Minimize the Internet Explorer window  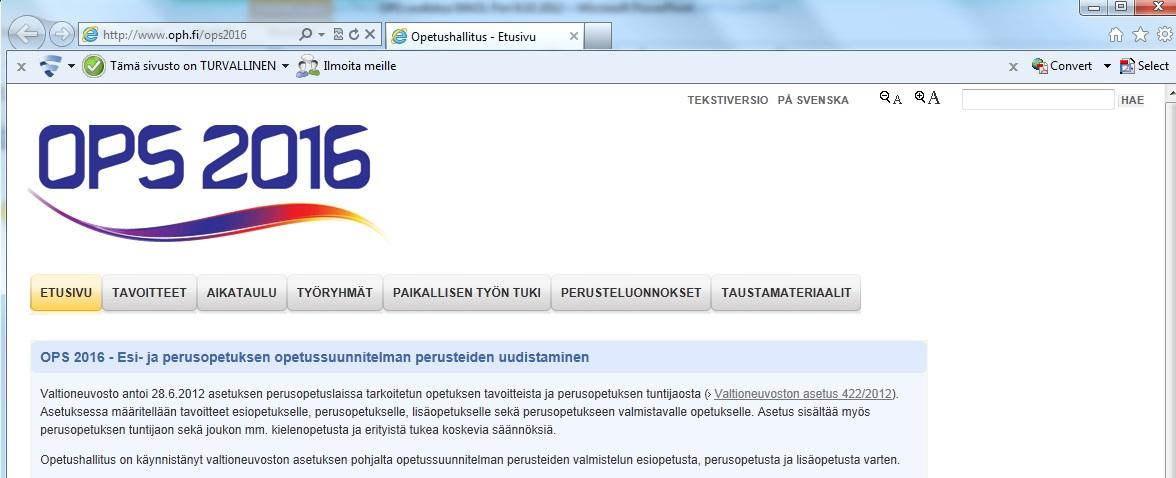pos(1096,7)
